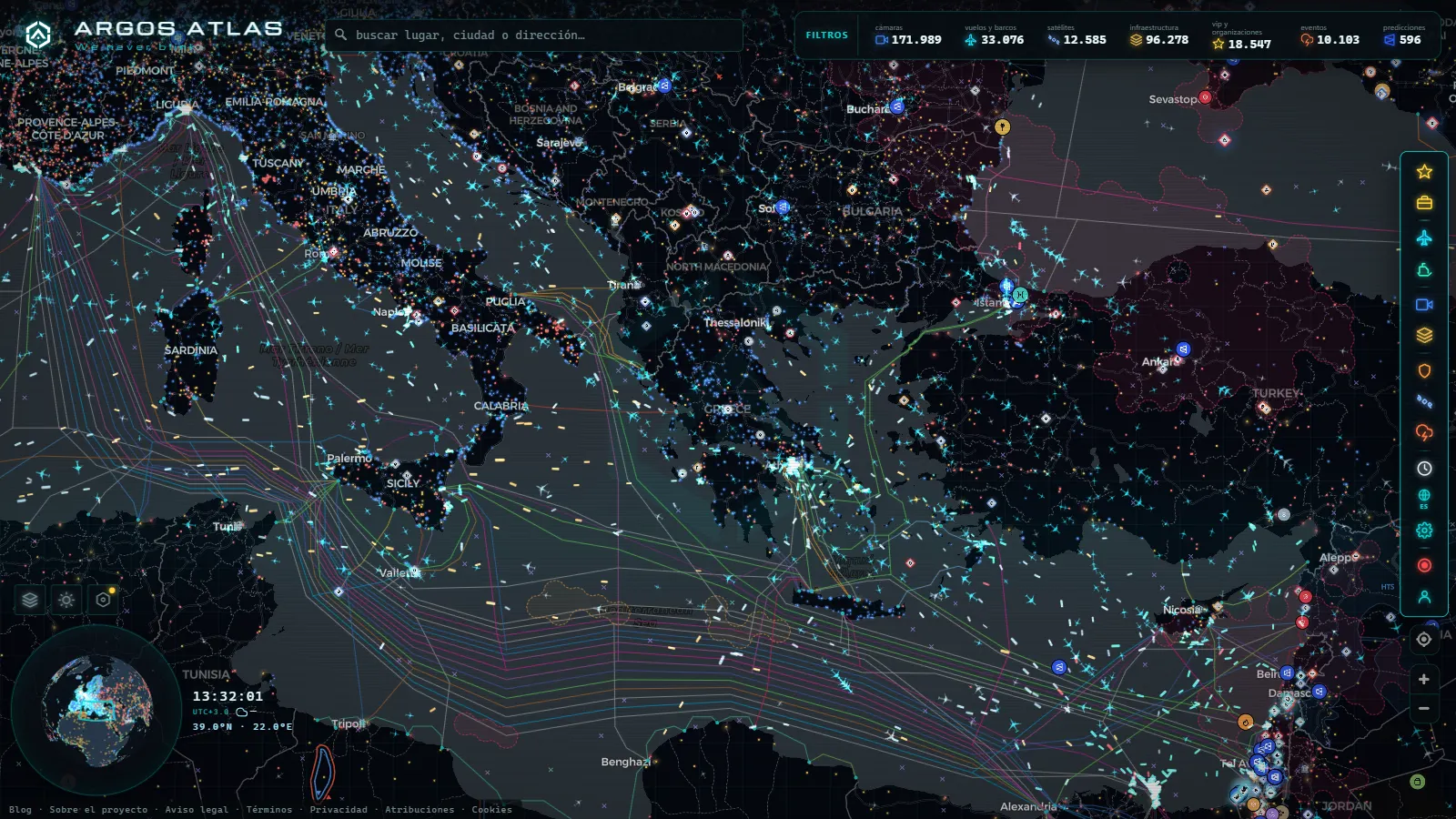Toggle the cámaras filter counter
Viewport: 1456px width, 819px height.
[x=908, y=35]
